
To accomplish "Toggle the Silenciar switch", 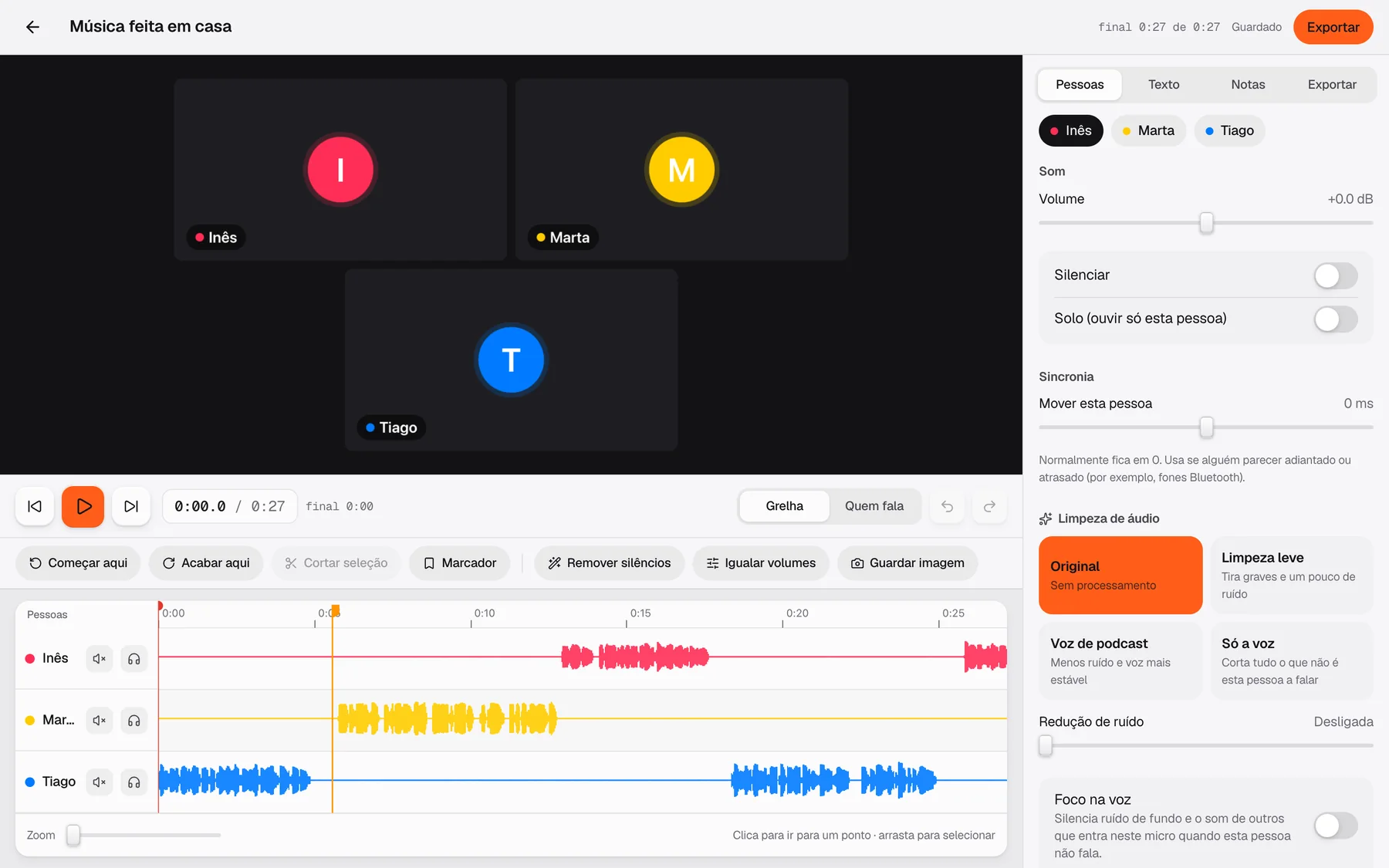I will [x=1336, y=275].
